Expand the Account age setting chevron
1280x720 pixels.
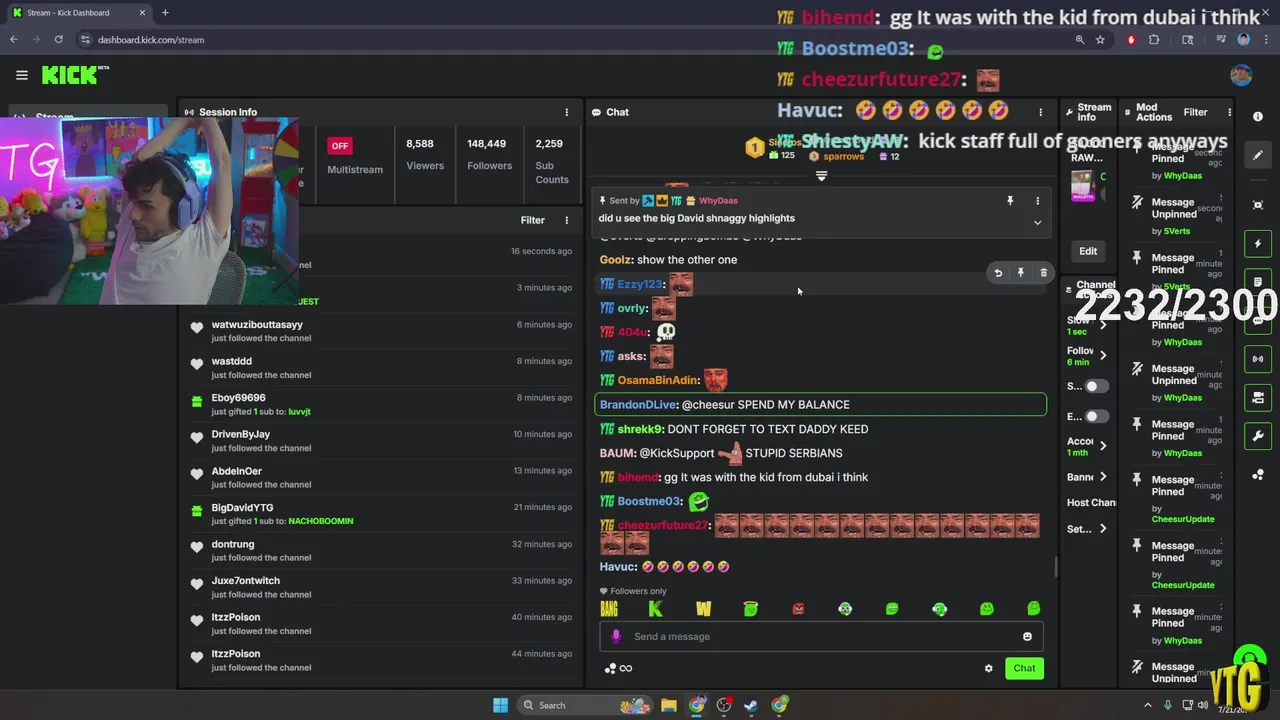point(1103,445)
